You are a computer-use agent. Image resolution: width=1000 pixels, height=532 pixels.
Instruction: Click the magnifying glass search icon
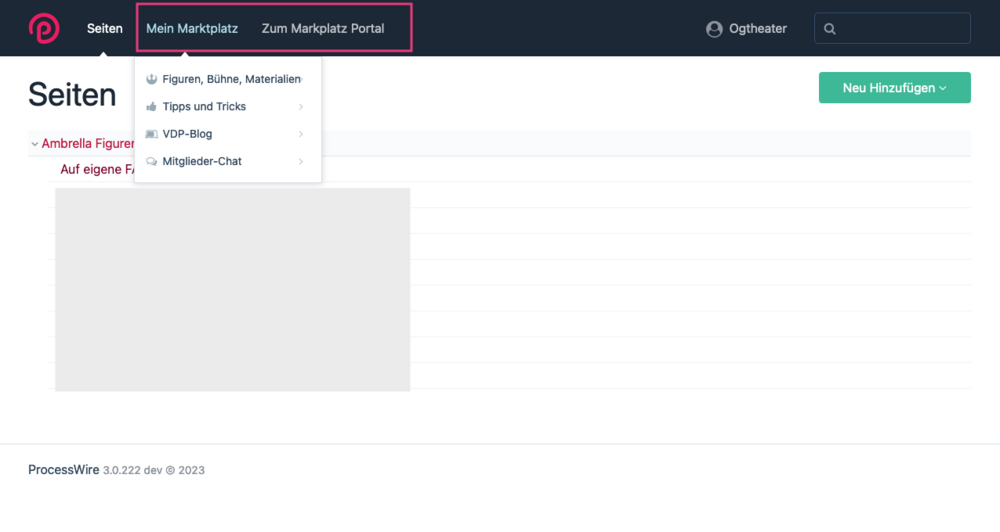pyautogui.click(x=830, y=29)
